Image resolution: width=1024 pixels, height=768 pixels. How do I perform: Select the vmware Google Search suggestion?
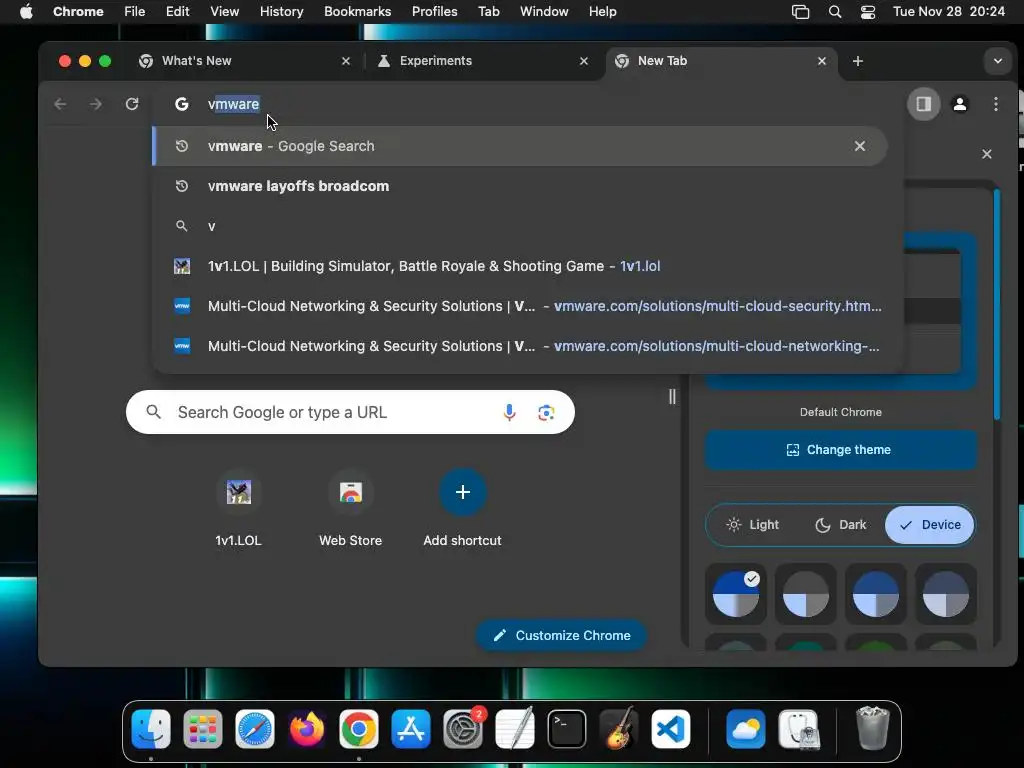(x=519, y=146)
